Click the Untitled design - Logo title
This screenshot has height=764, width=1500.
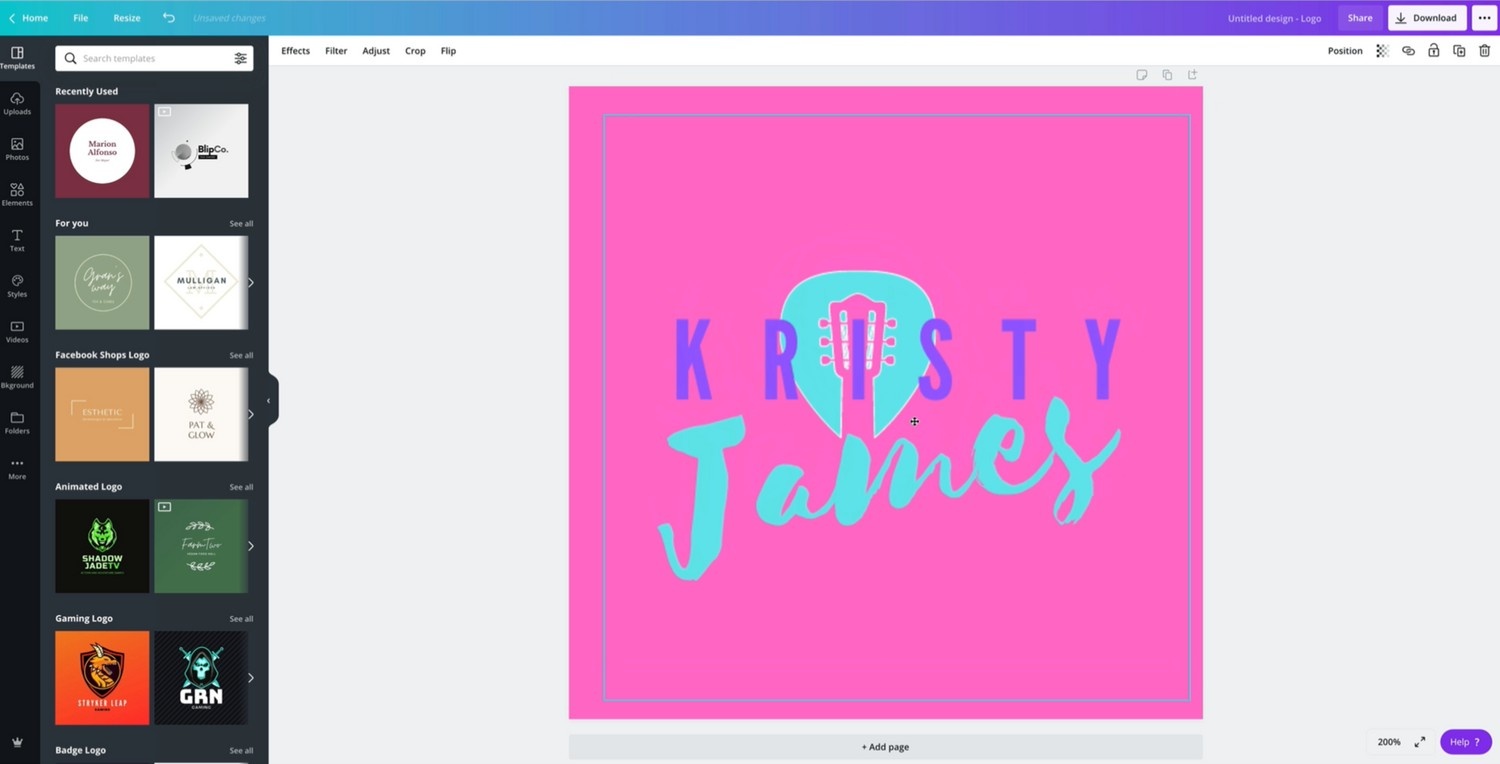tap(1274, 18)
